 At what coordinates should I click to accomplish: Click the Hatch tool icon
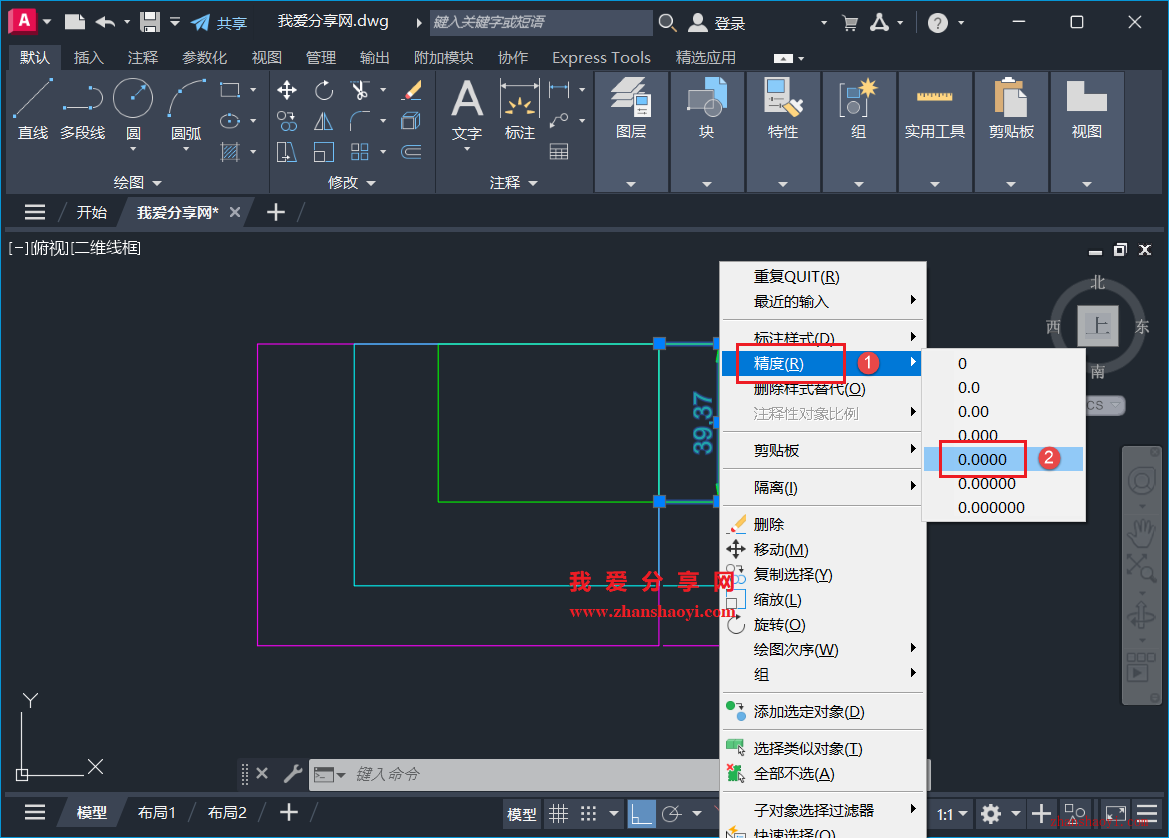[x=230, y=152]
